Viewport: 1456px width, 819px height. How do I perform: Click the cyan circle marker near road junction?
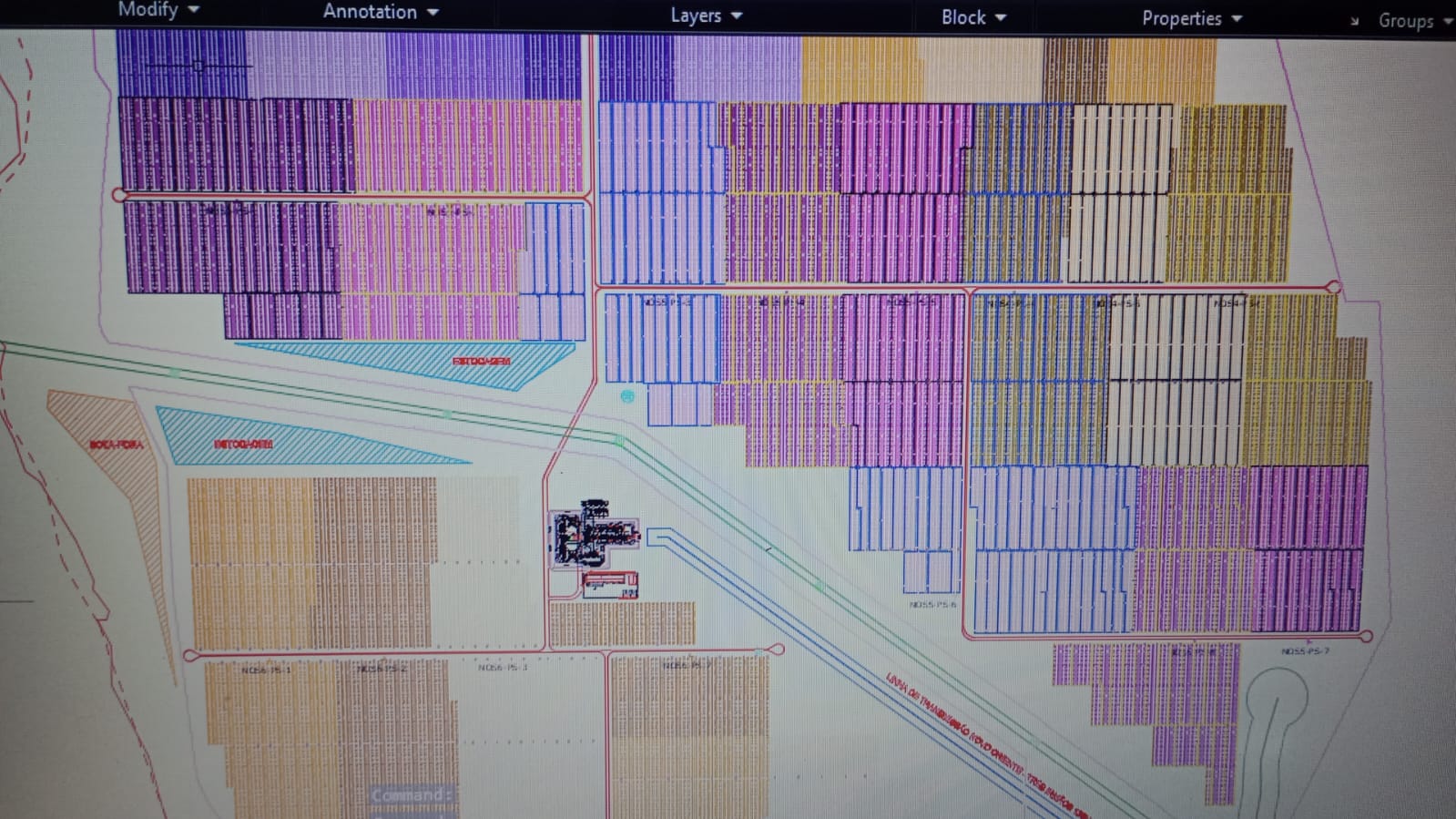point(626,396)
